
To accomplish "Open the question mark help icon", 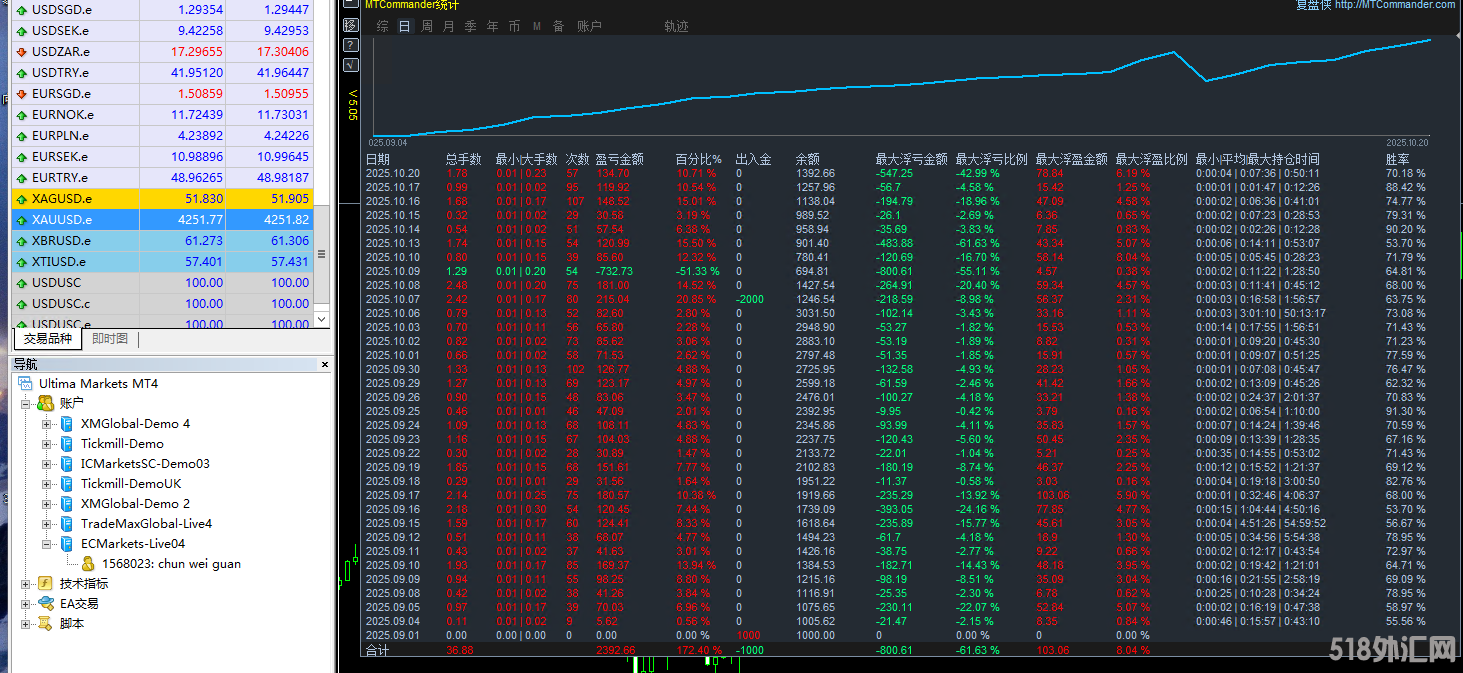I will pyautogui.click(x=350, y=45).
